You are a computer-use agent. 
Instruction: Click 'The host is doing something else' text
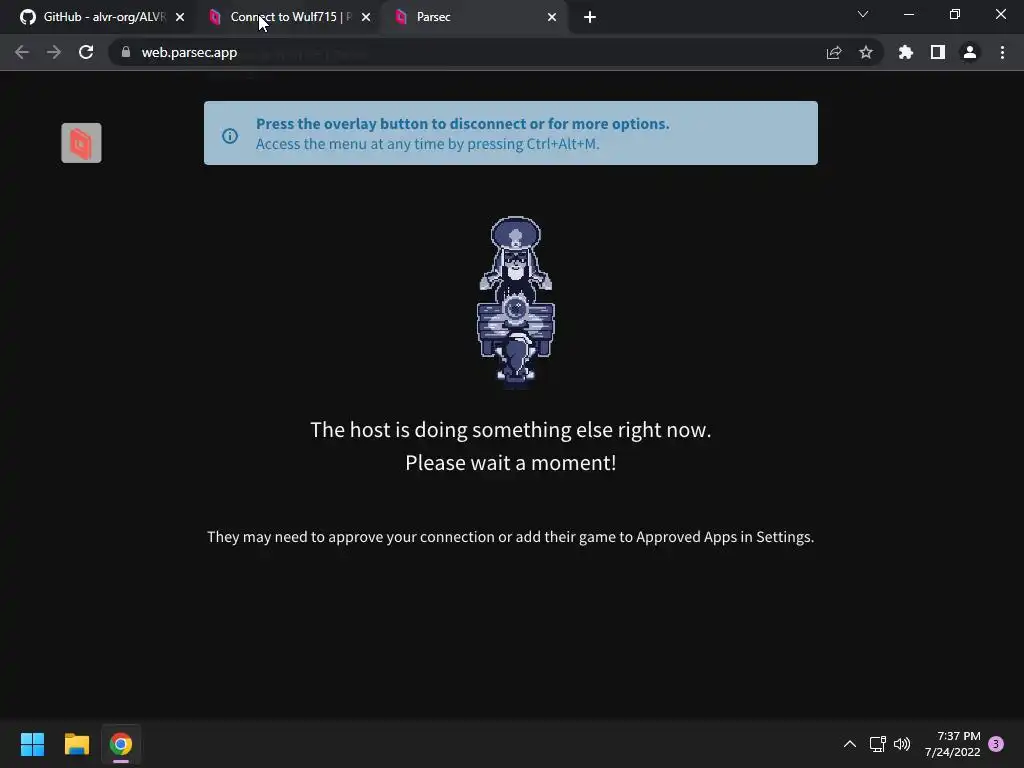tap(511, 430)
